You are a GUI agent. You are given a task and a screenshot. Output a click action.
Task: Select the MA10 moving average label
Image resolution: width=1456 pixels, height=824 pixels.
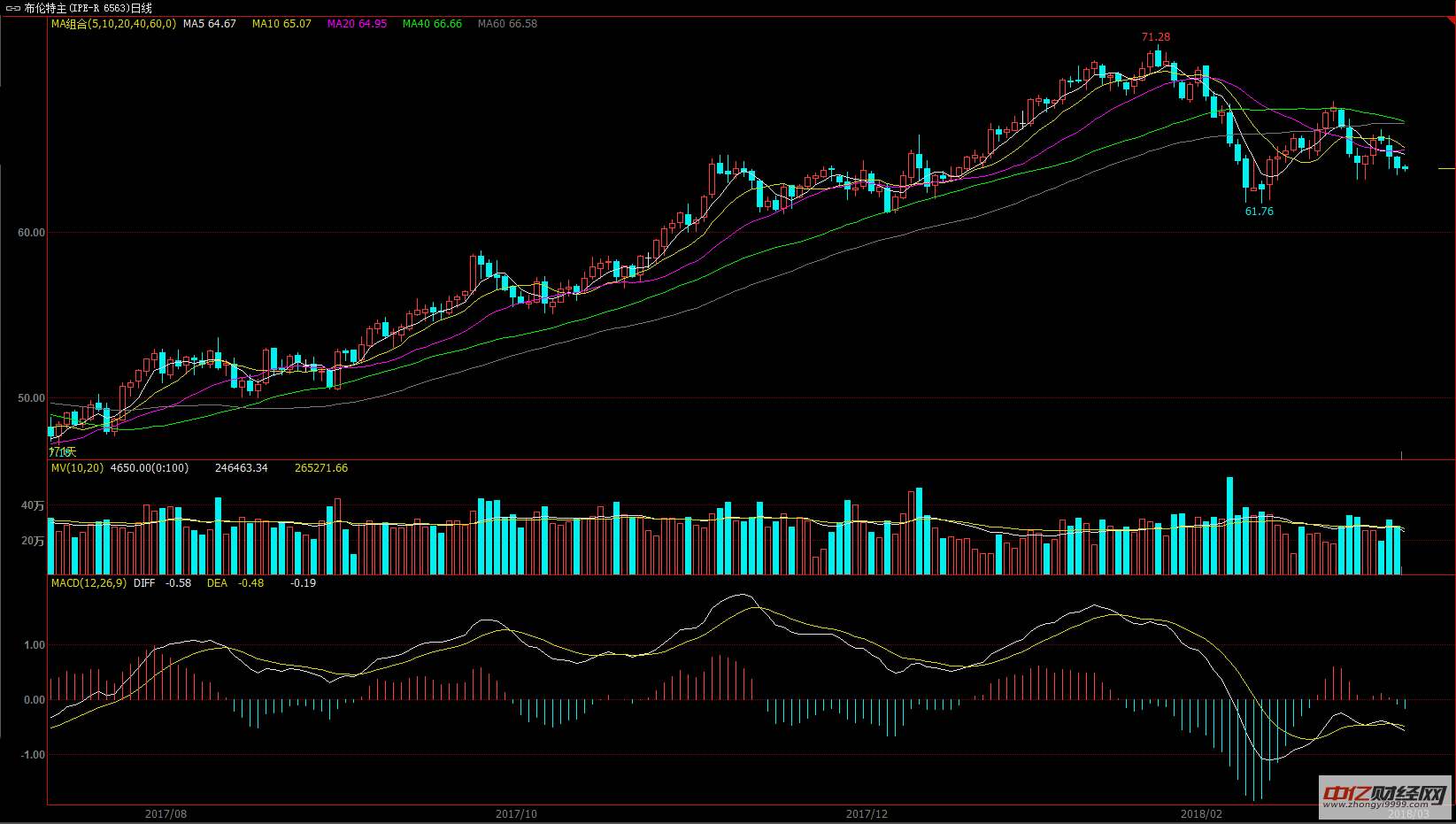[x=281, y=24]
